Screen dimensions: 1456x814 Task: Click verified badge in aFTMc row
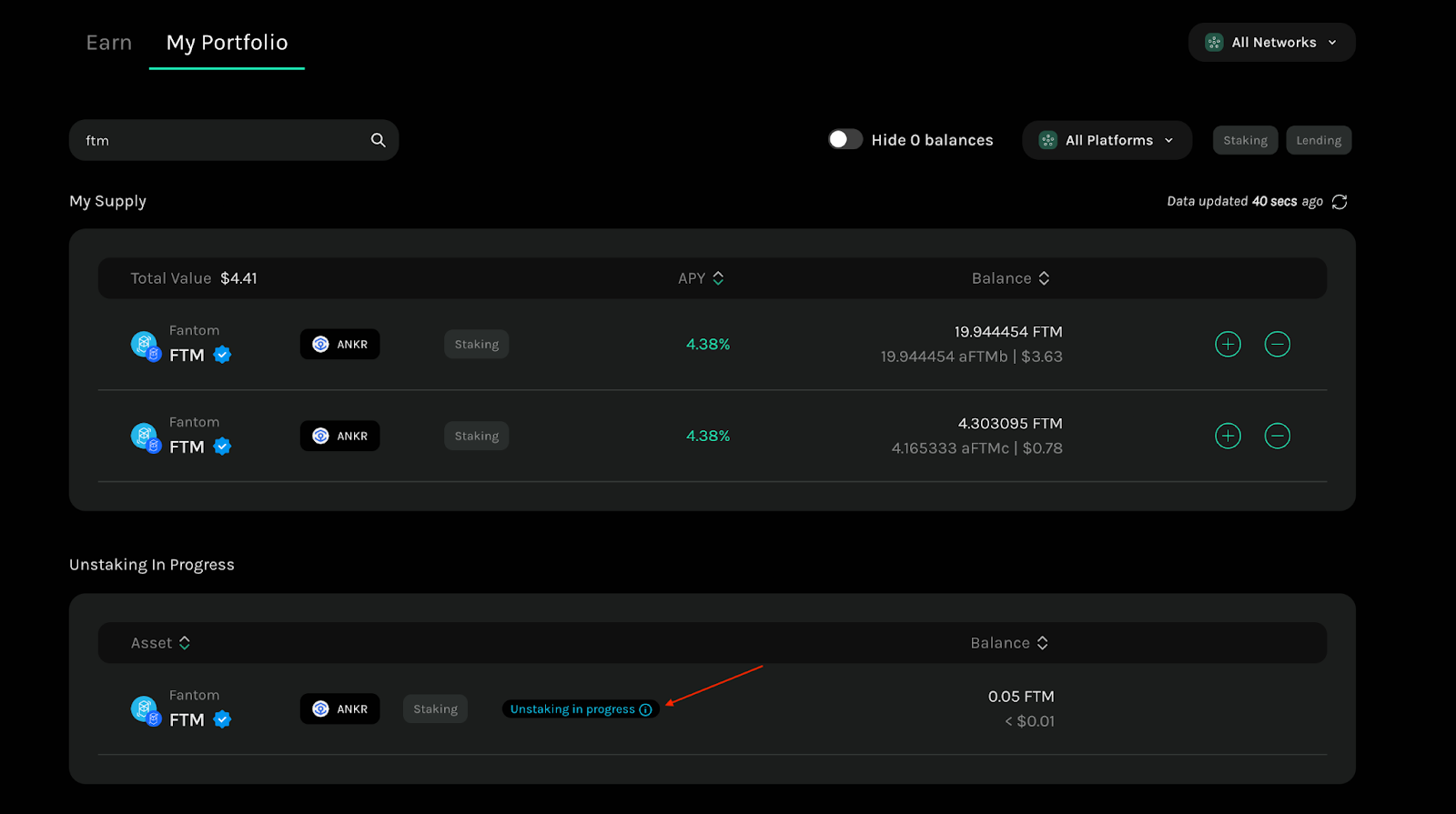(222, 447)
